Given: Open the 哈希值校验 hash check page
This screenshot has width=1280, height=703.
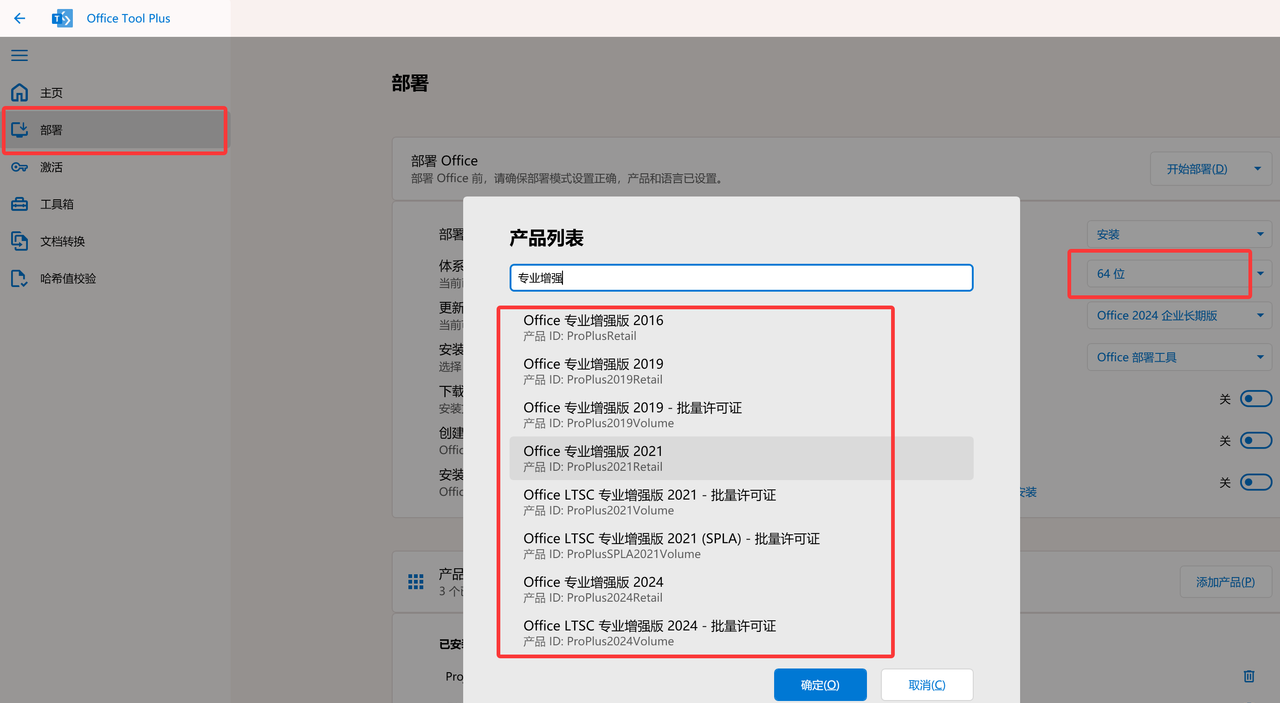Looking at the screenshot, I should pyautogui.click(x=68, y=279).
